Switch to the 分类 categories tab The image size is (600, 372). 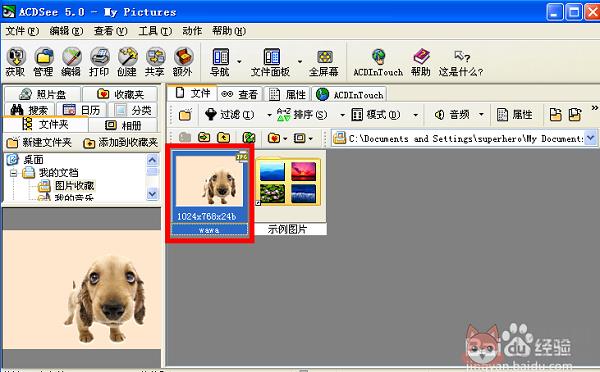[133, 110]
